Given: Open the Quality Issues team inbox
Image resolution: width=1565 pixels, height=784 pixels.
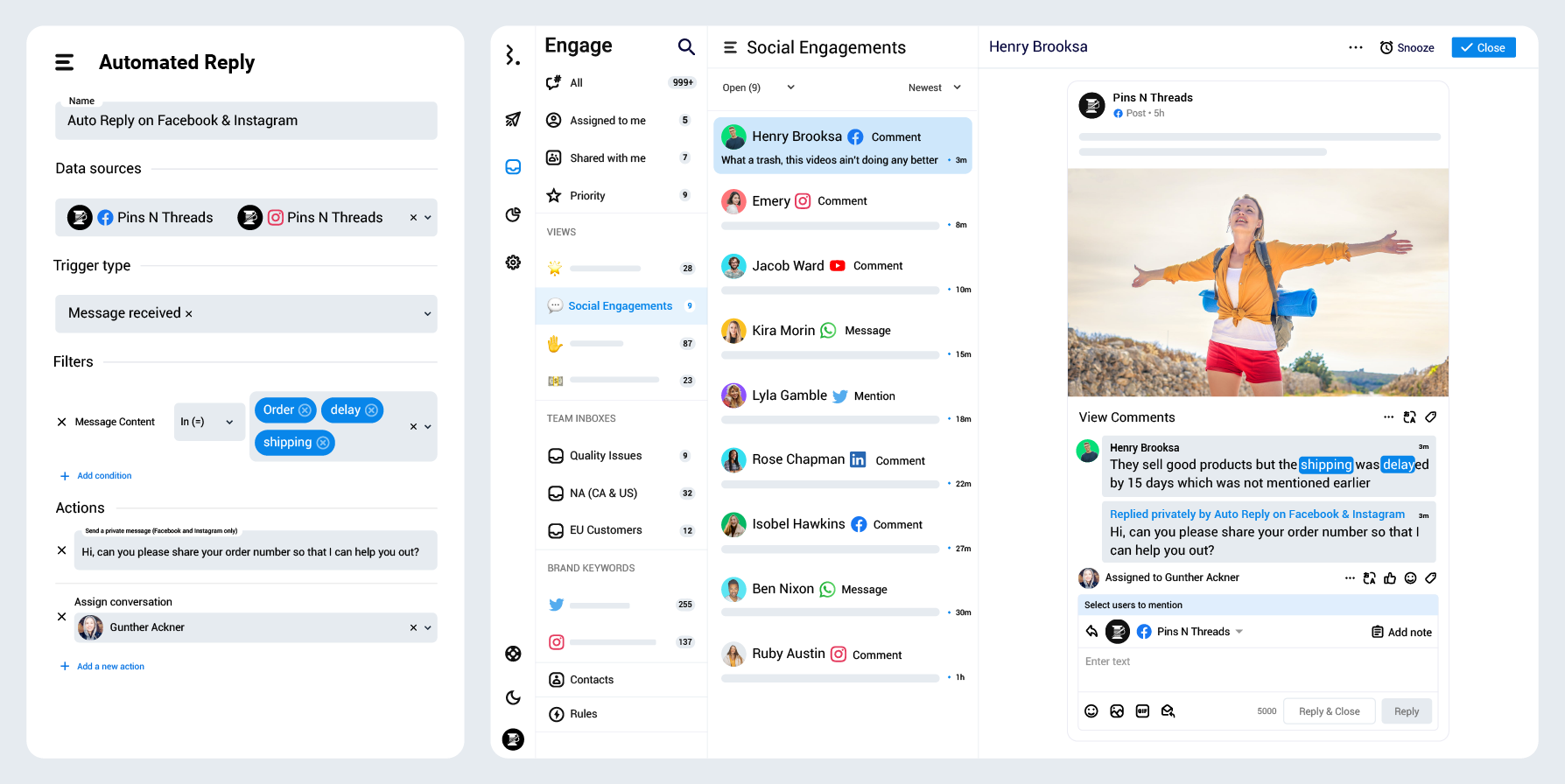Looking at the screenshot, I should point(606,456).
